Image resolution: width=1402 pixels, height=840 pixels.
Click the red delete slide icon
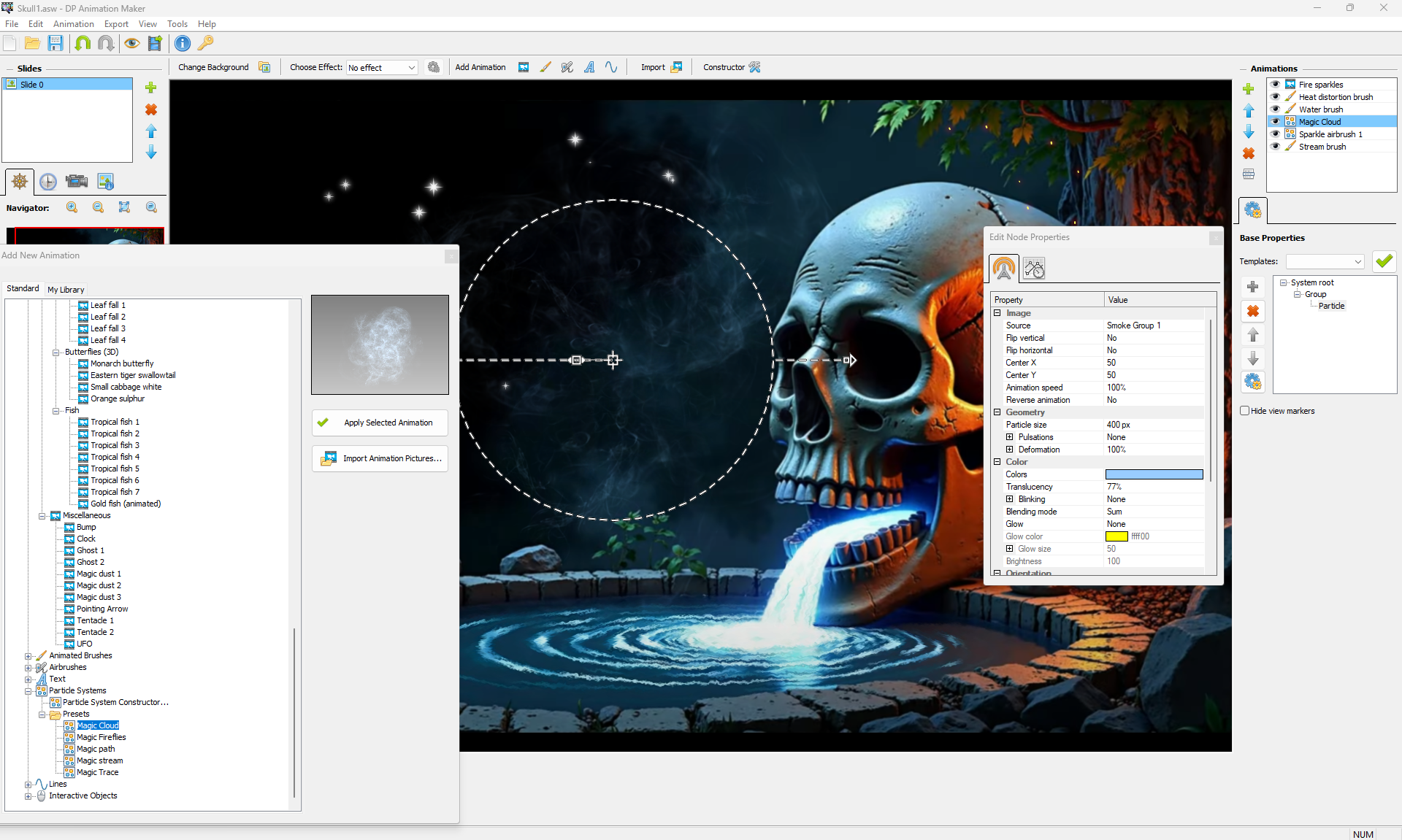click(x=151, y=109)
